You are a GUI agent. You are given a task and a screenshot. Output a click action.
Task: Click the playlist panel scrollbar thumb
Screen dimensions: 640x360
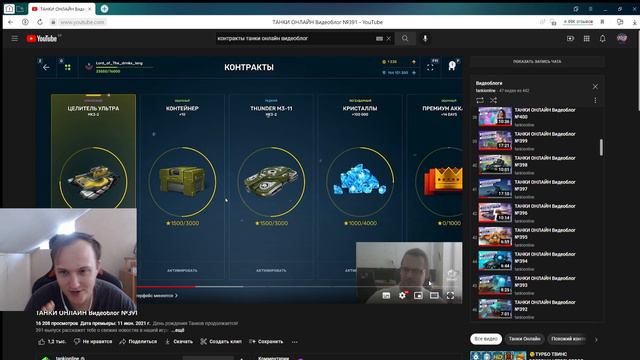601,147
